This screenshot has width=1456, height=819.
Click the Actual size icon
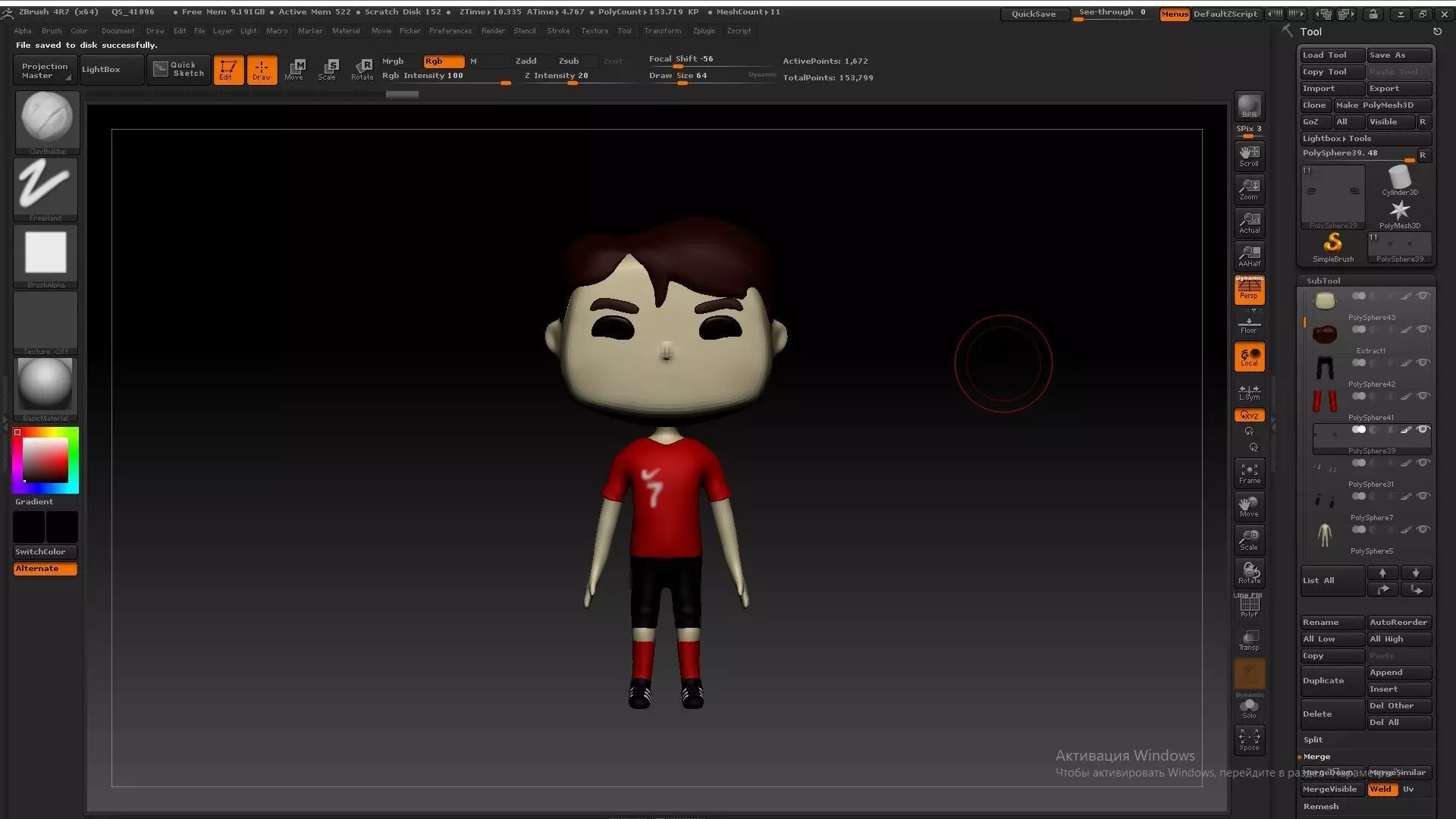tap(1249, 222)
